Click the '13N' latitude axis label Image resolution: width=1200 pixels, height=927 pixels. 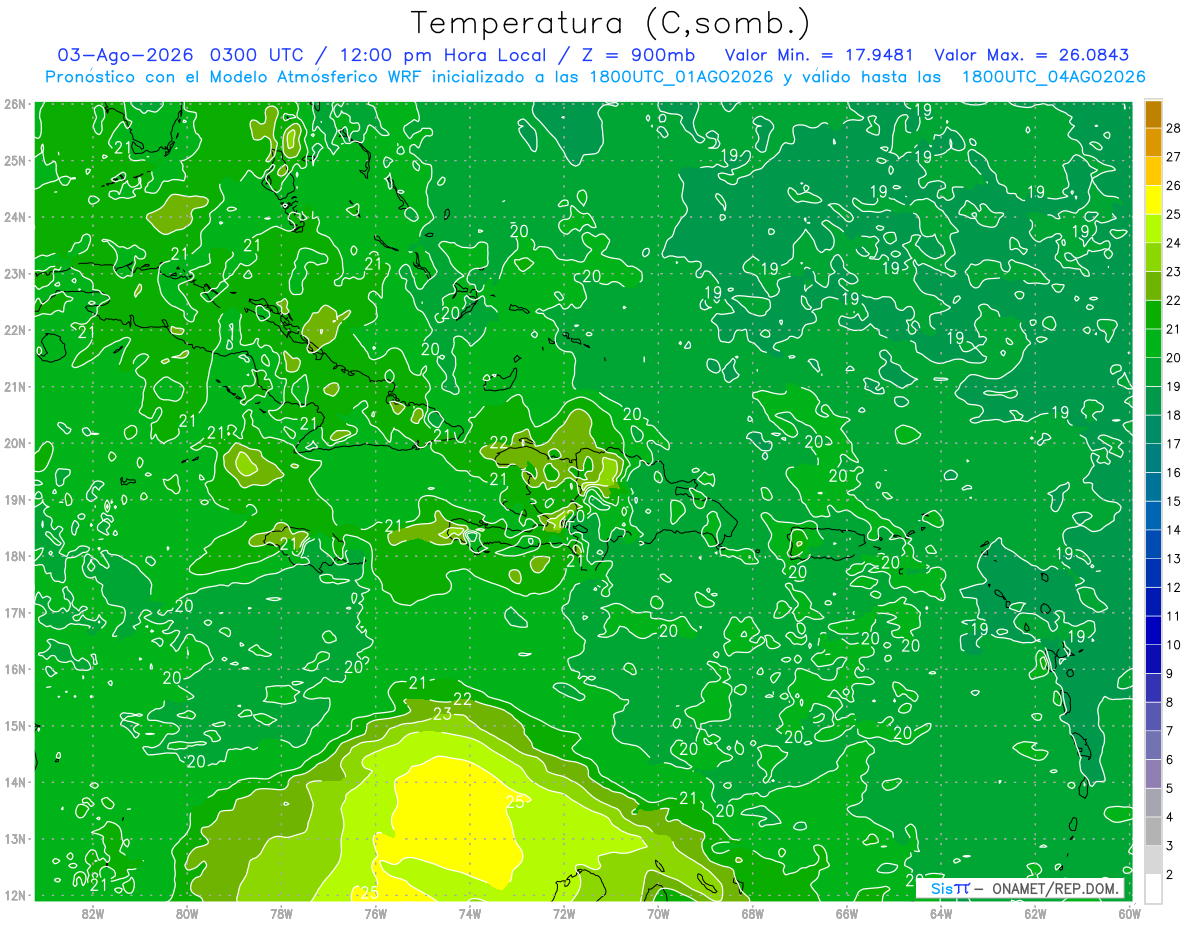tap(14, 838)
